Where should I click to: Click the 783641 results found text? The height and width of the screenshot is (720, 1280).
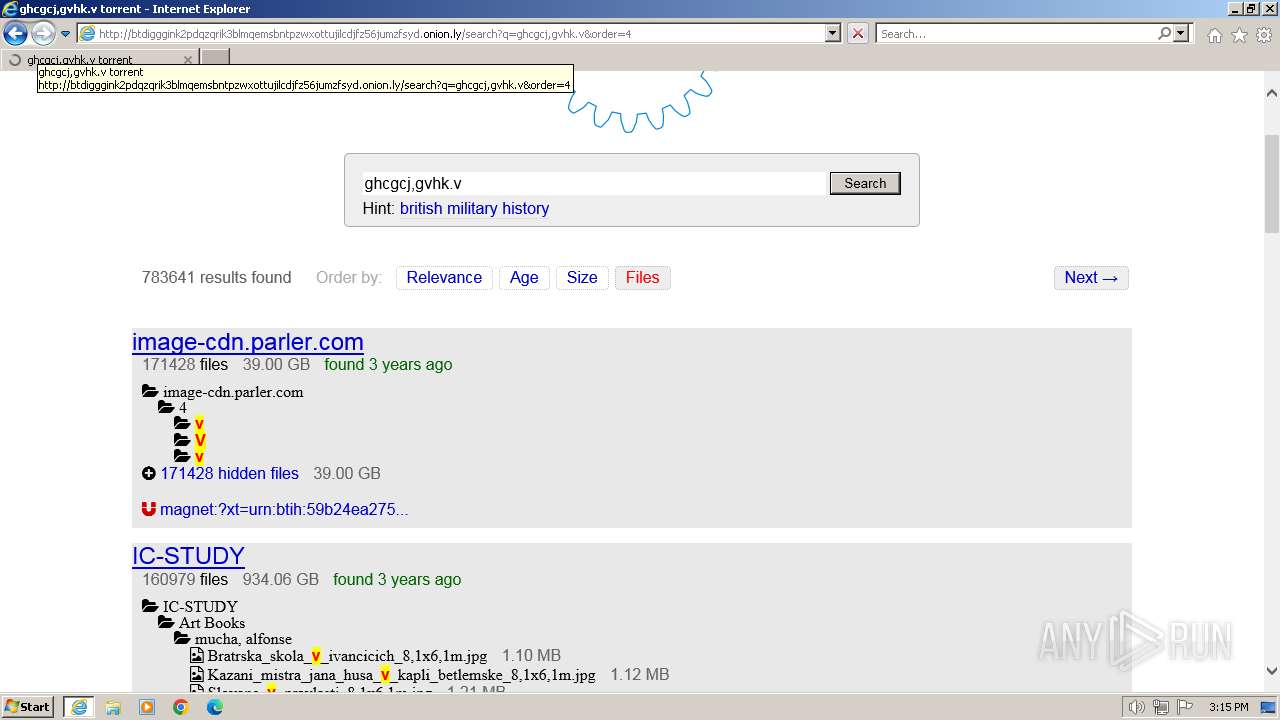point(217,278)
